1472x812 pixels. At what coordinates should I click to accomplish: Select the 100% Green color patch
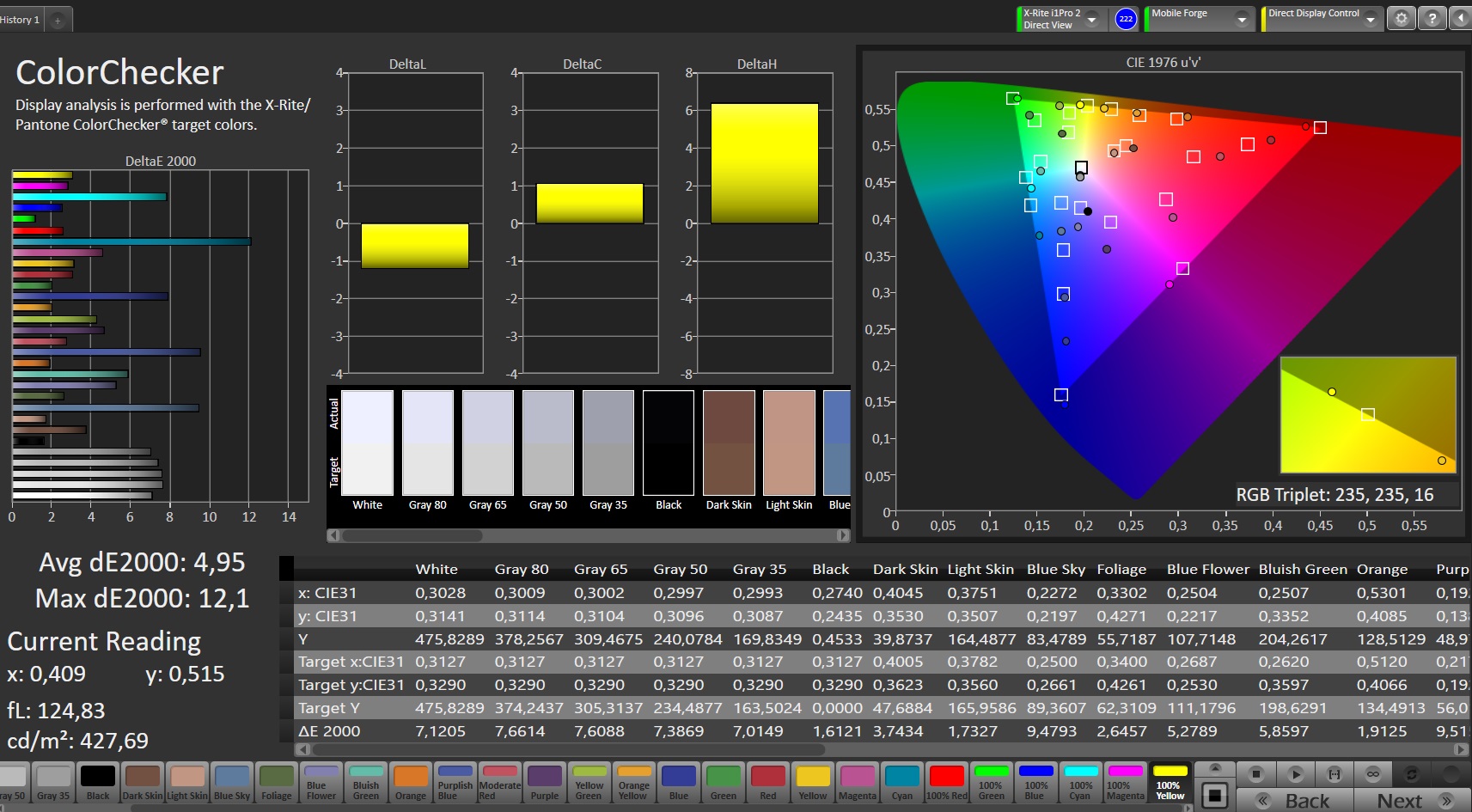click(x=992, y=783)
